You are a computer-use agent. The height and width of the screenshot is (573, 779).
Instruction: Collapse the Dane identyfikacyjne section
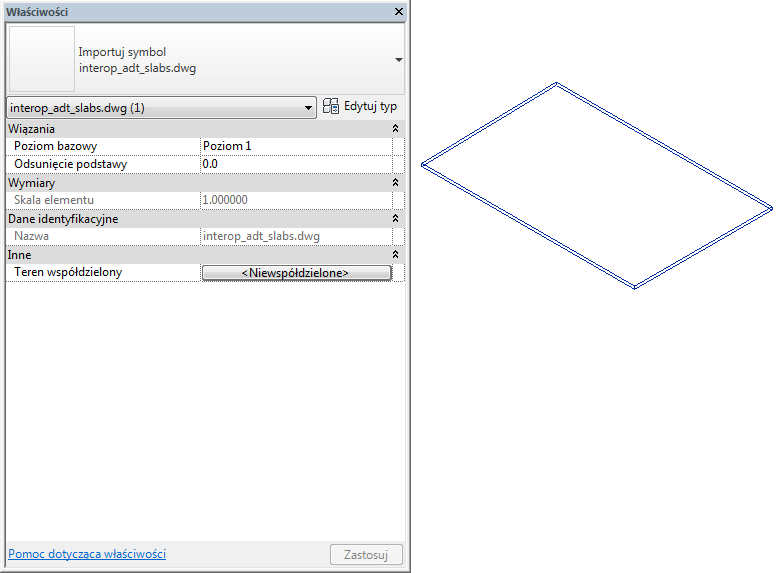click(395, 219)
